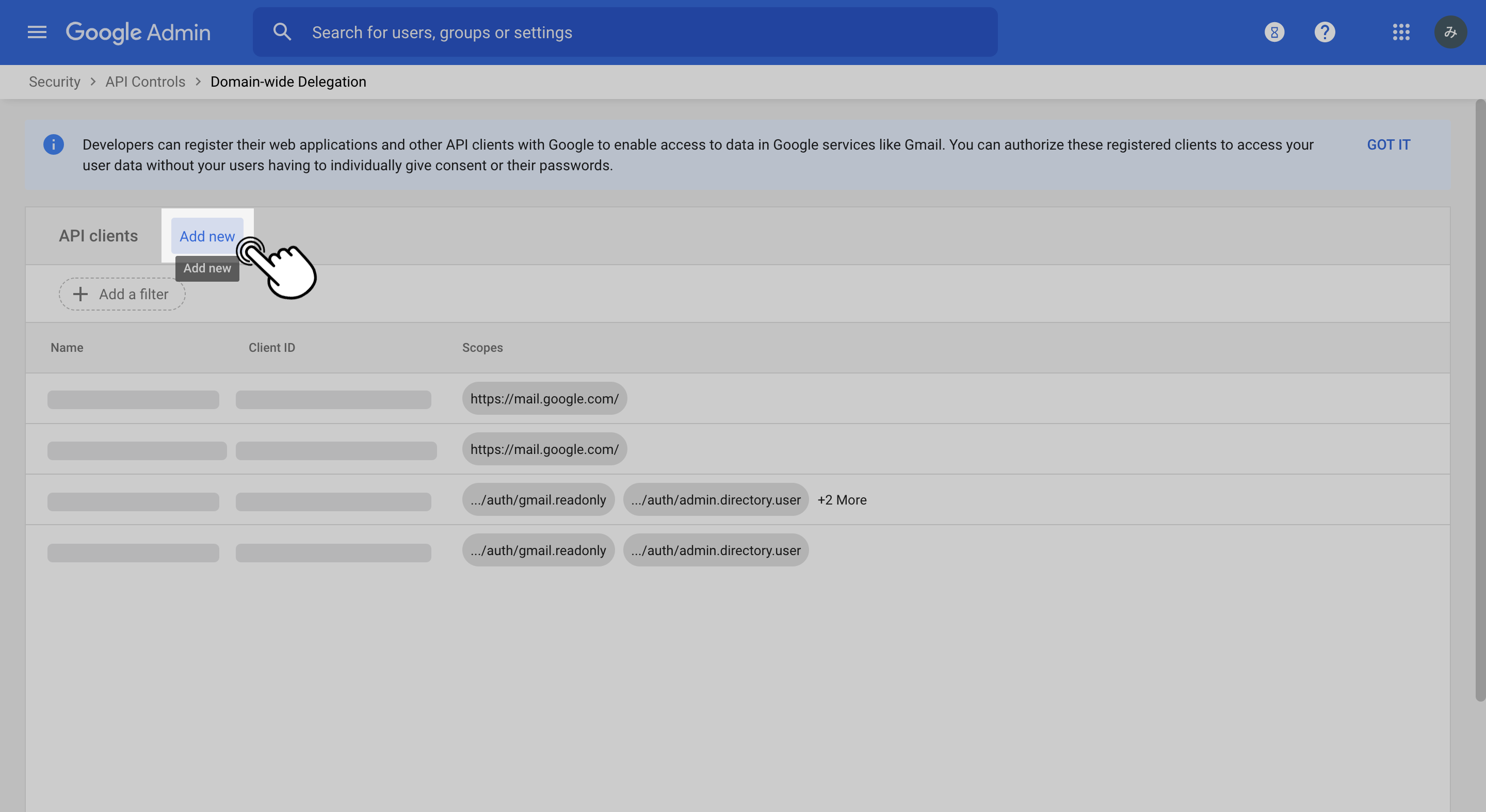Click the search magnifier icon
Screen dimensions: 1486x812
pos(282,33)
